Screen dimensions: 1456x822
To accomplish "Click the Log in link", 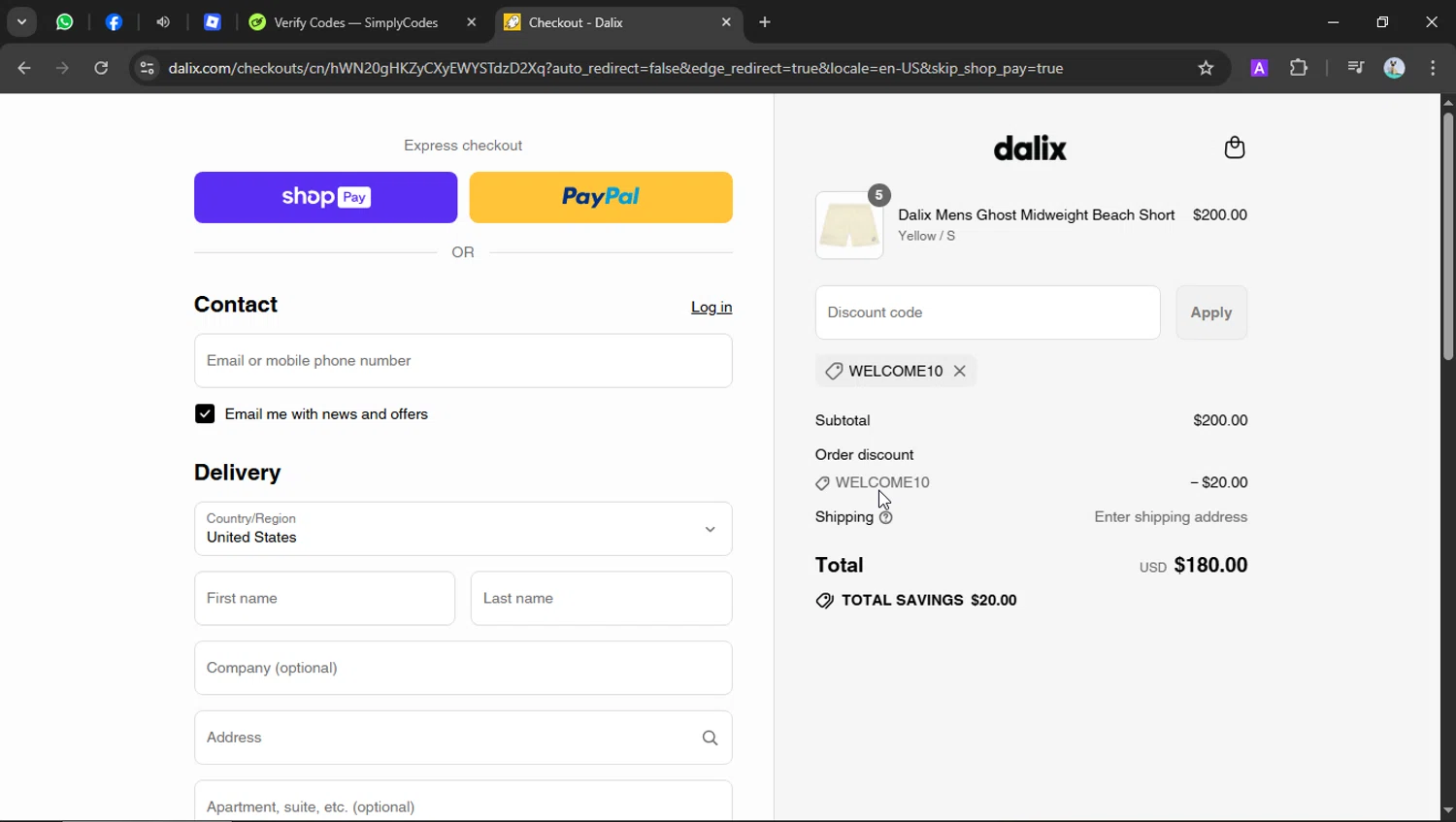I will point(711,307).
